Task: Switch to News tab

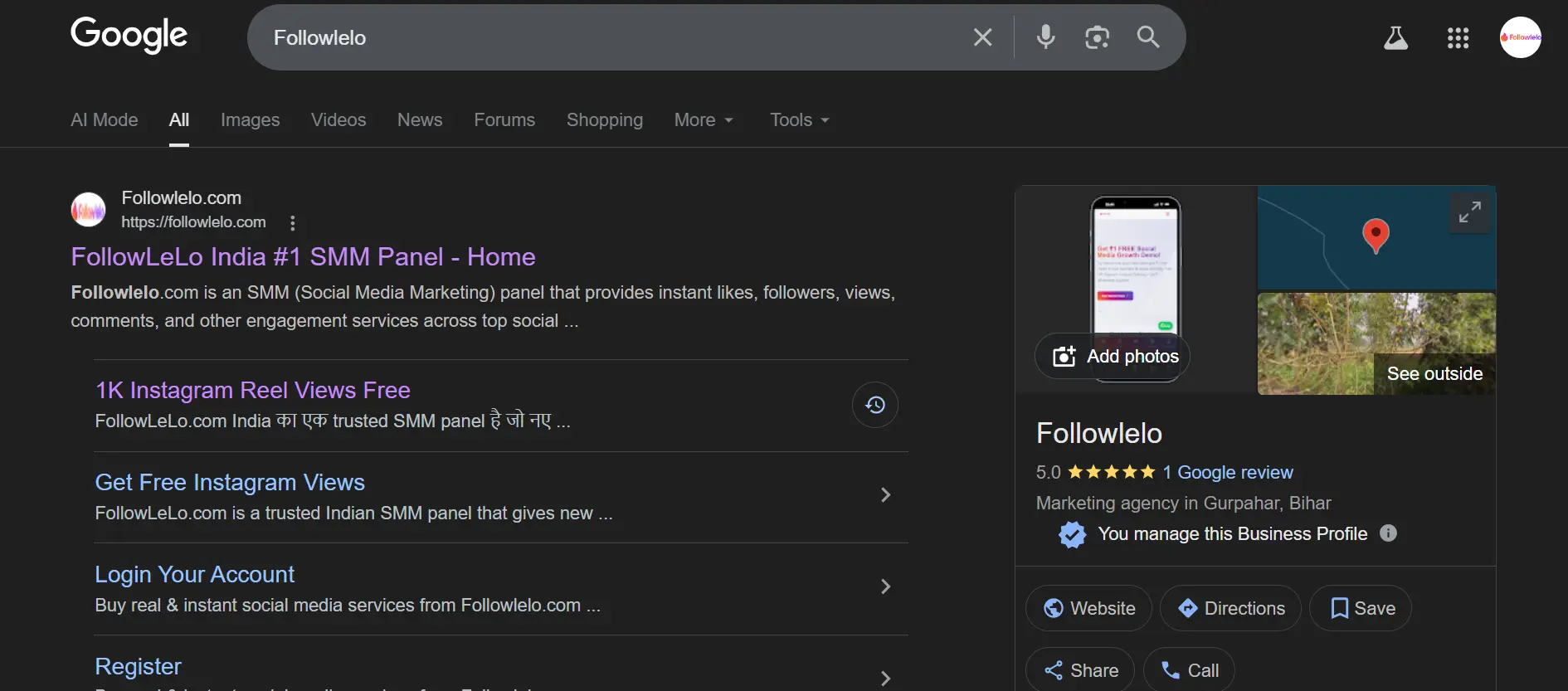Action: tap(420, 119)
